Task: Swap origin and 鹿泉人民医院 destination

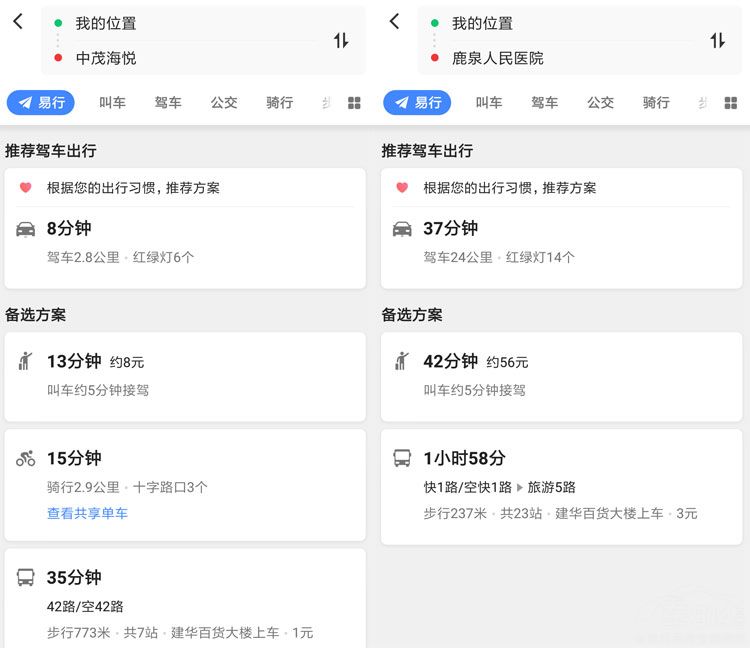Action: (x=717, y=41)
